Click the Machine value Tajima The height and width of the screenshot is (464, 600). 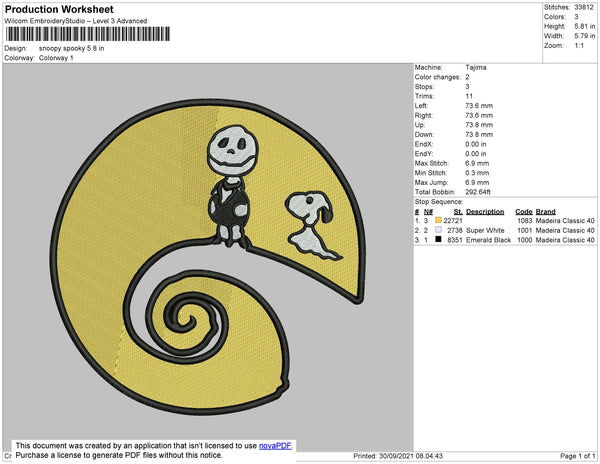[476, 67]
